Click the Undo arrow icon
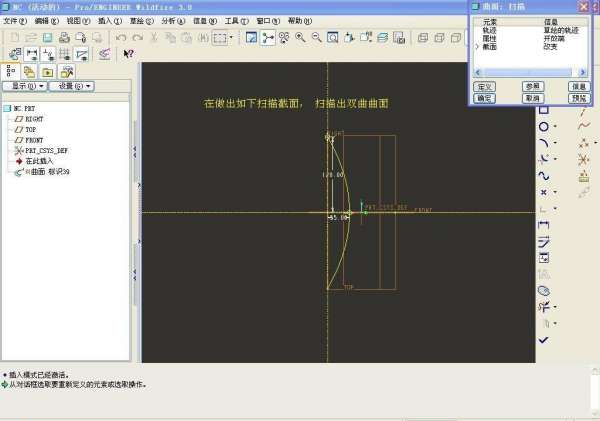The image size is (600, 421). pos(121,38)
